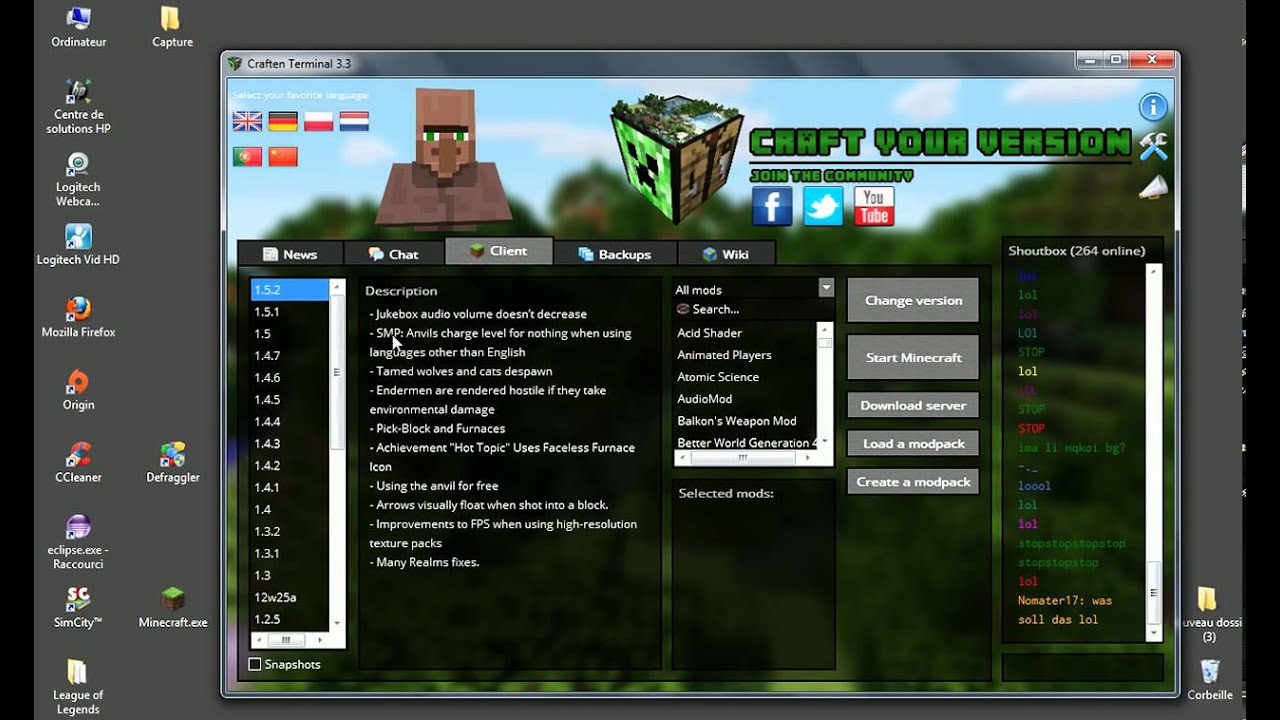Screen dimensions: 1280x720
Task: Select version 1.5.2 in list
Action: 290,290
